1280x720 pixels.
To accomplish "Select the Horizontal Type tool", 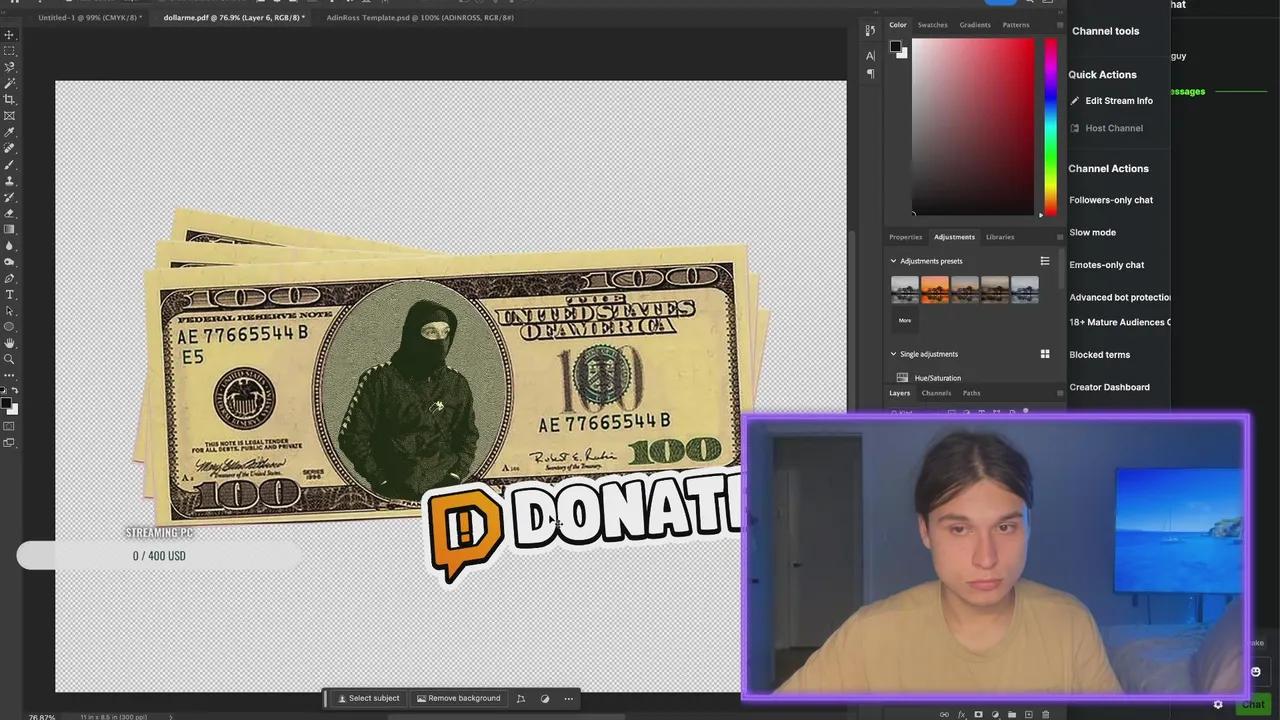I will coord(10,295).
